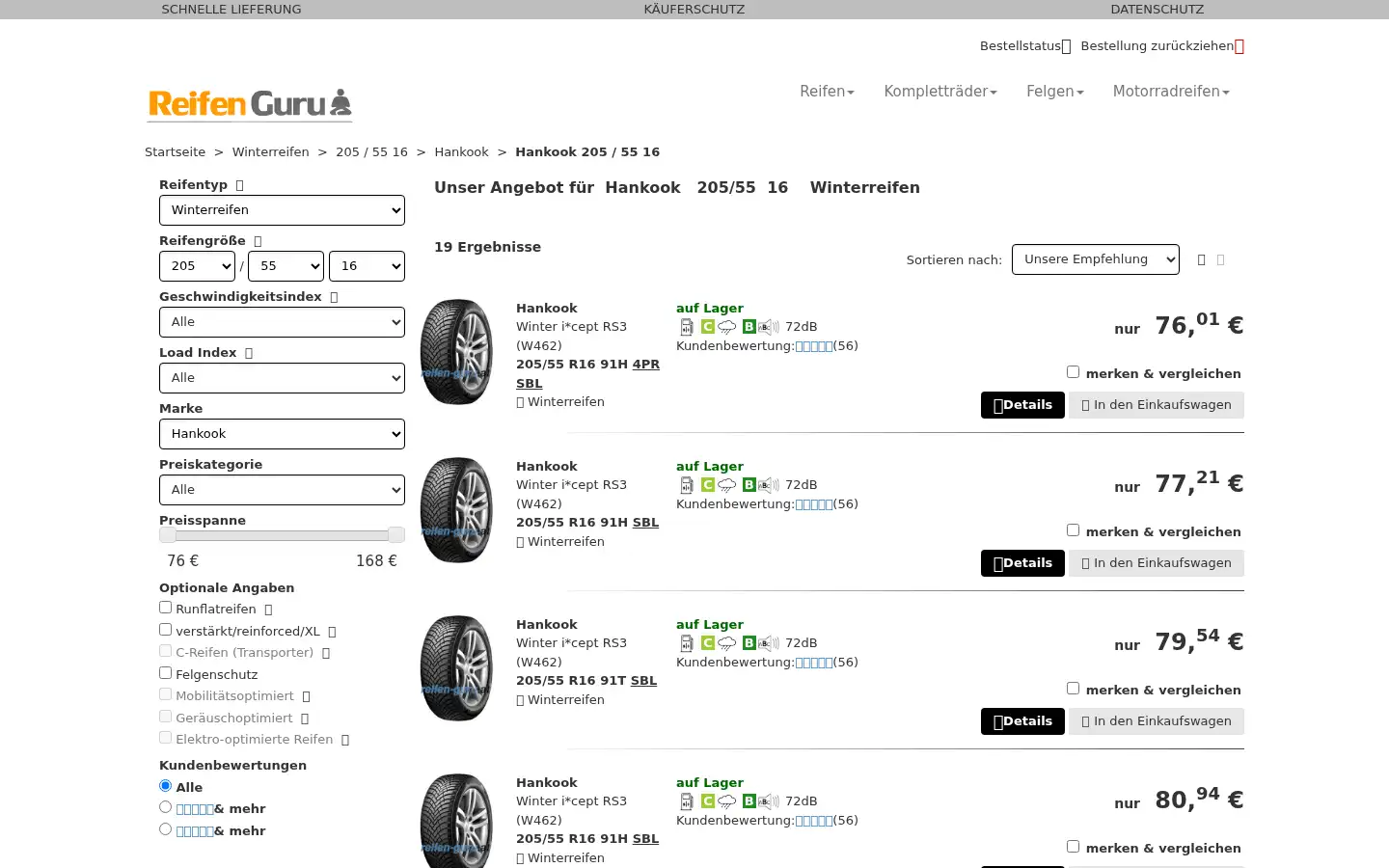
Task: Click the info icon beside Runflatreifen
Action: (268, 610)
